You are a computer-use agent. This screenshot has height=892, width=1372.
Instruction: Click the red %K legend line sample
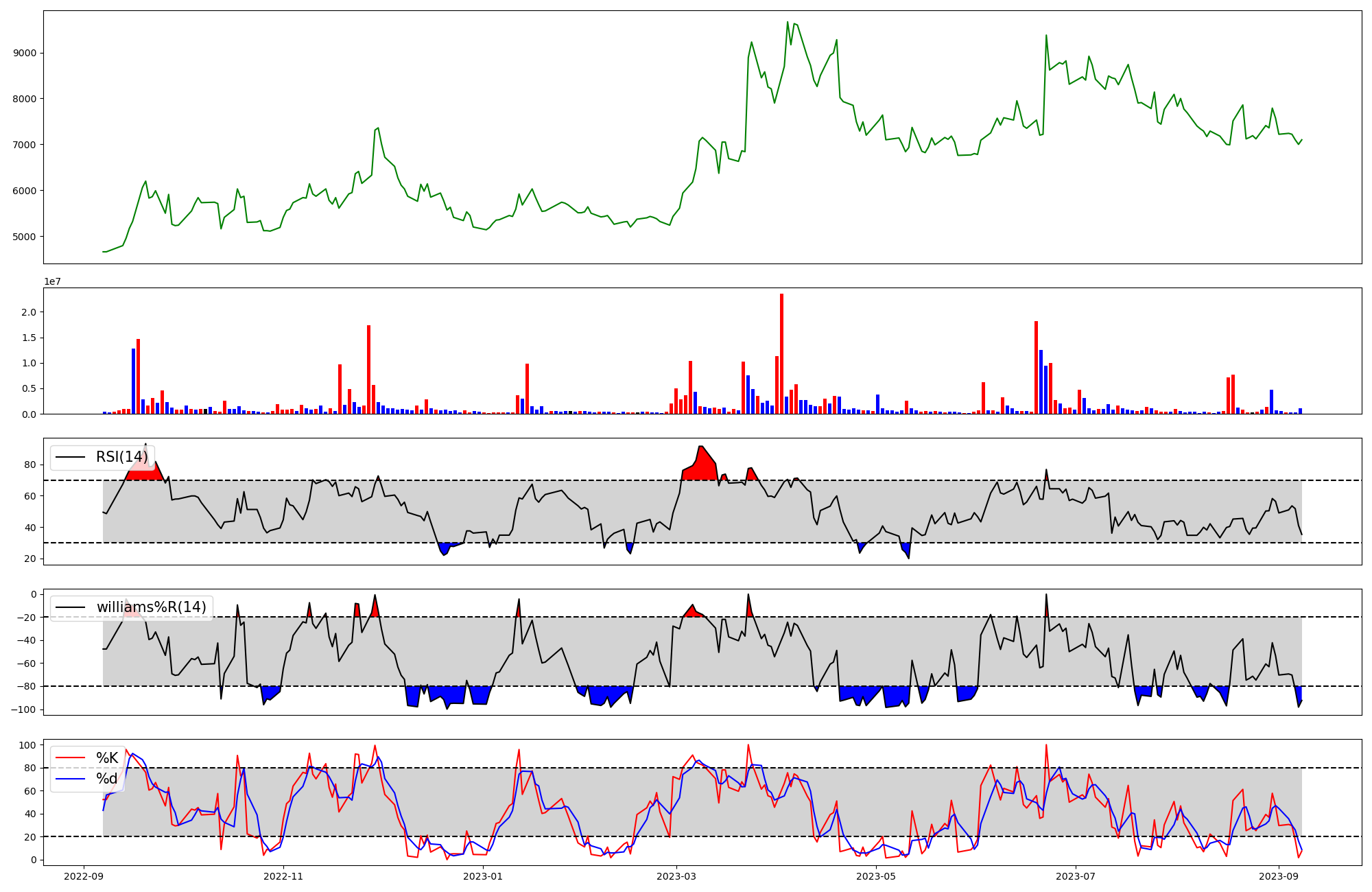tap(71, 758)
